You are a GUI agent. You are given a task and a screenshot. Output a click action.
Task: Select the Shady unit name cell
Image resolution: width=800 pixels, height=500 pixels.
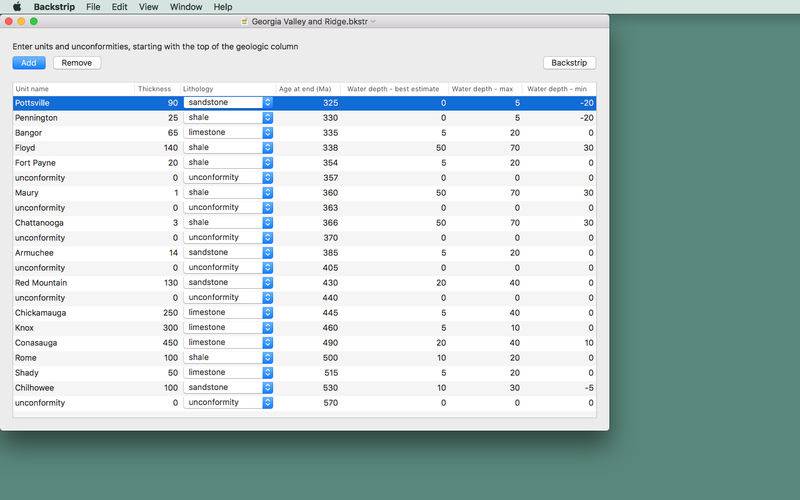click(x=27, y=373)
